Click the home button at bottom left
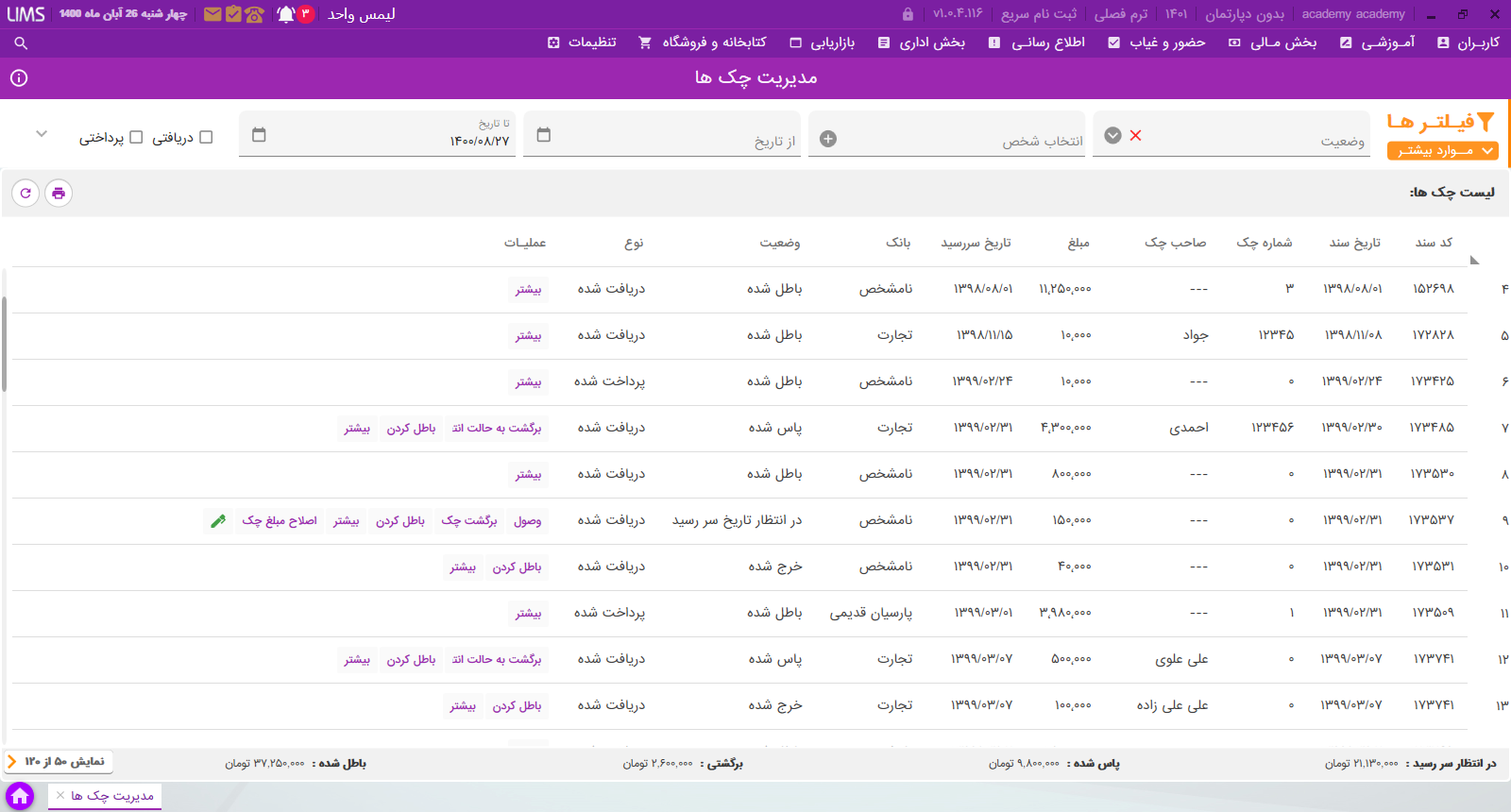1511x812 pixels. (x=20, y=796)
